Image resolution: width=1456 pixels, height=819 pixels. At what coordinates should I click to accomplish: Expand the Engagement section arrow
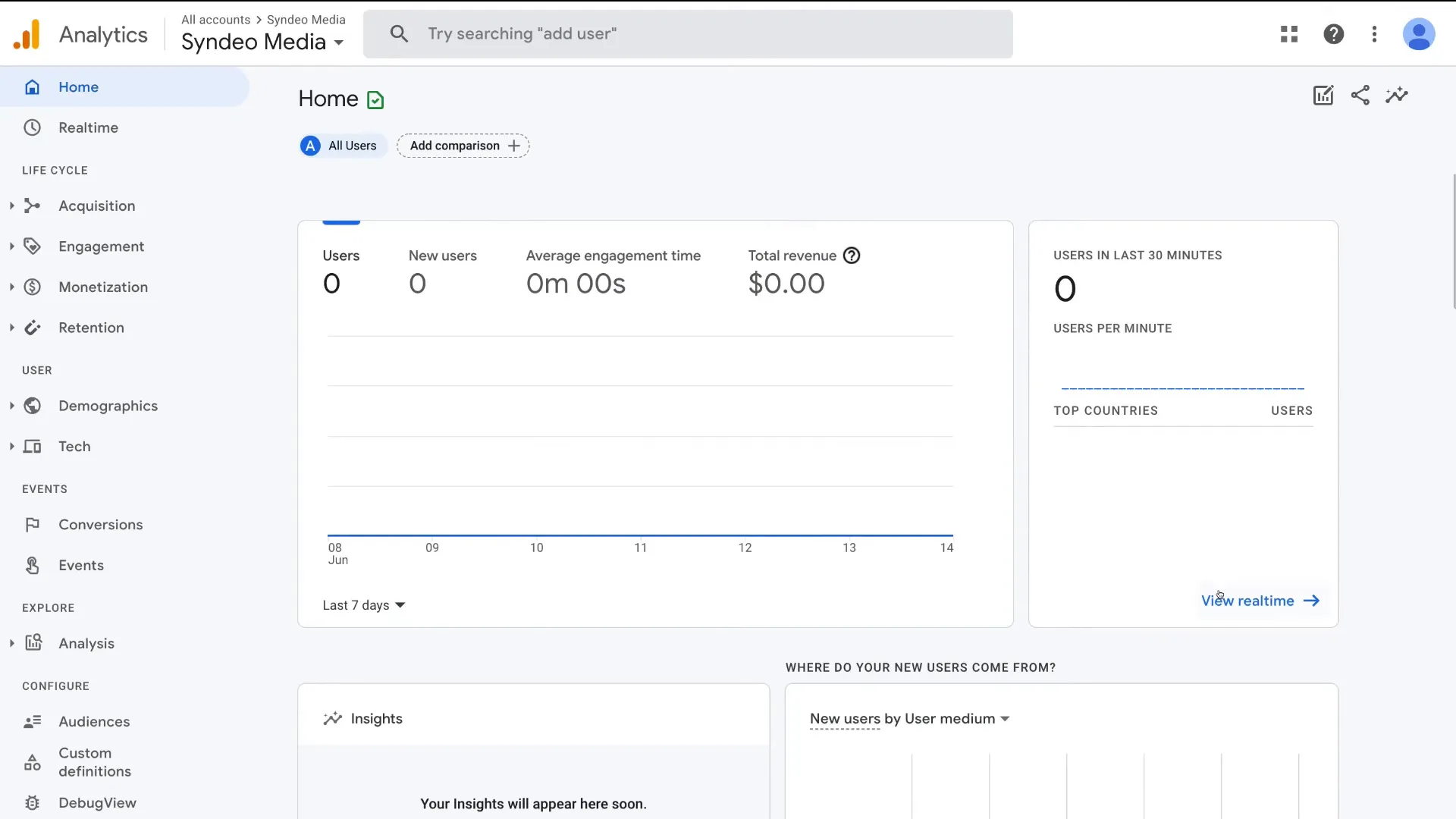[x=11, y=246]
